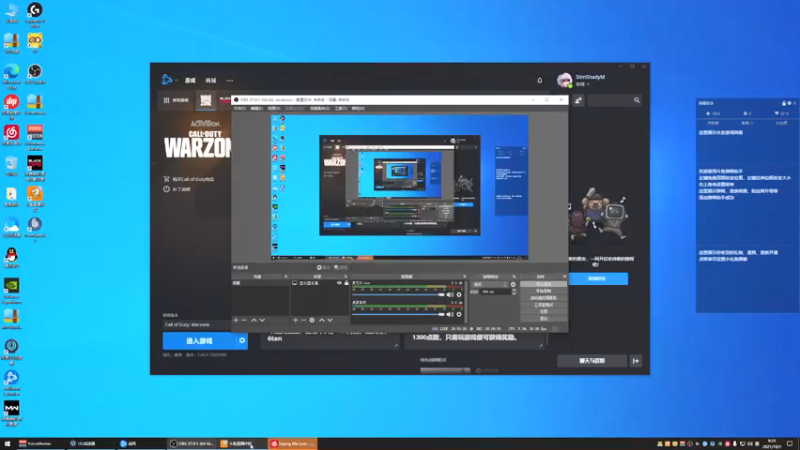This screenshot has width=800, height=450.
Task: Click the SlimShadyM profile avatar
Action: 564,80
